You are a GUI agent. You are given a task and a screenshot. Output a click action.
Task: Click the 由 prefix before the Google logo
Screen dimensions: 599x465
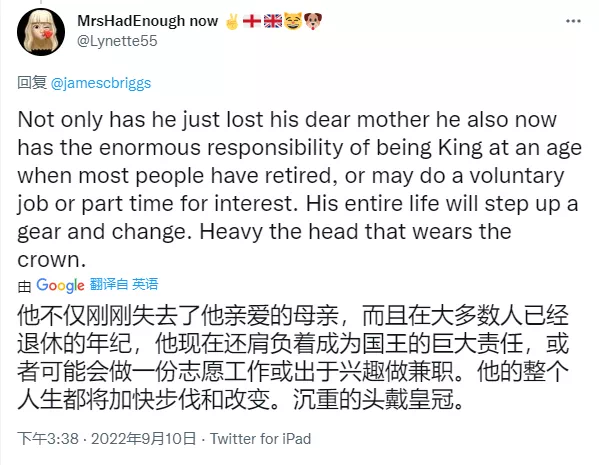24,286
